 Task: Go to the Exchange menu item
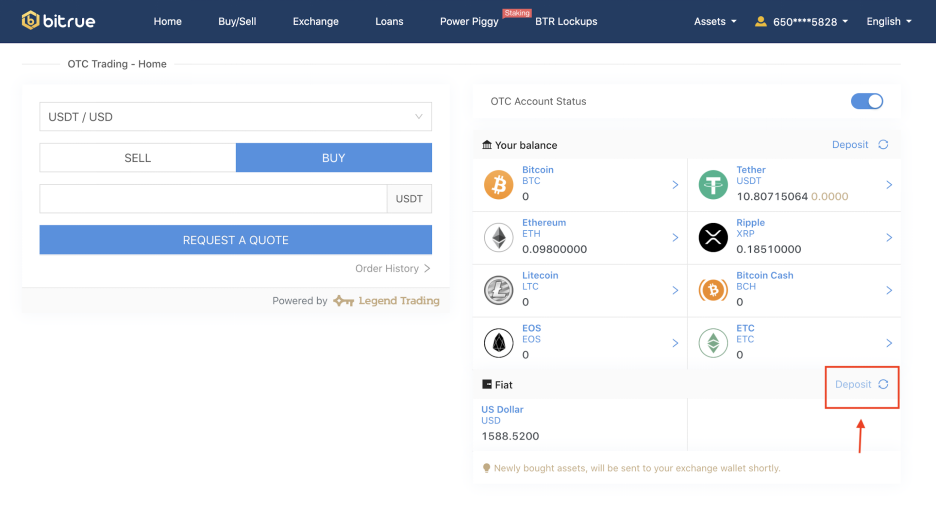315,21
